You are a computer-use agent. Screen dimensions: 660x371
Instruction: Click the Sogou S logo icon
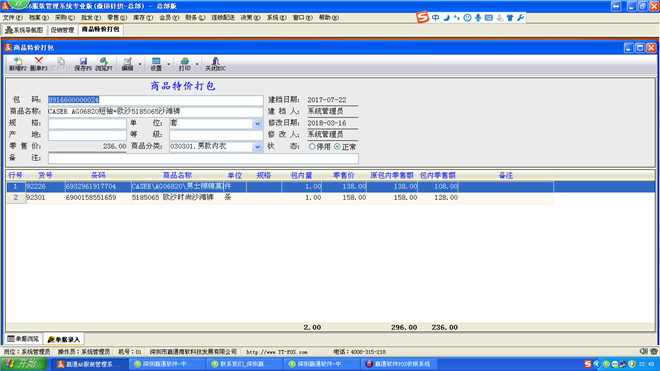click(422, 17)
